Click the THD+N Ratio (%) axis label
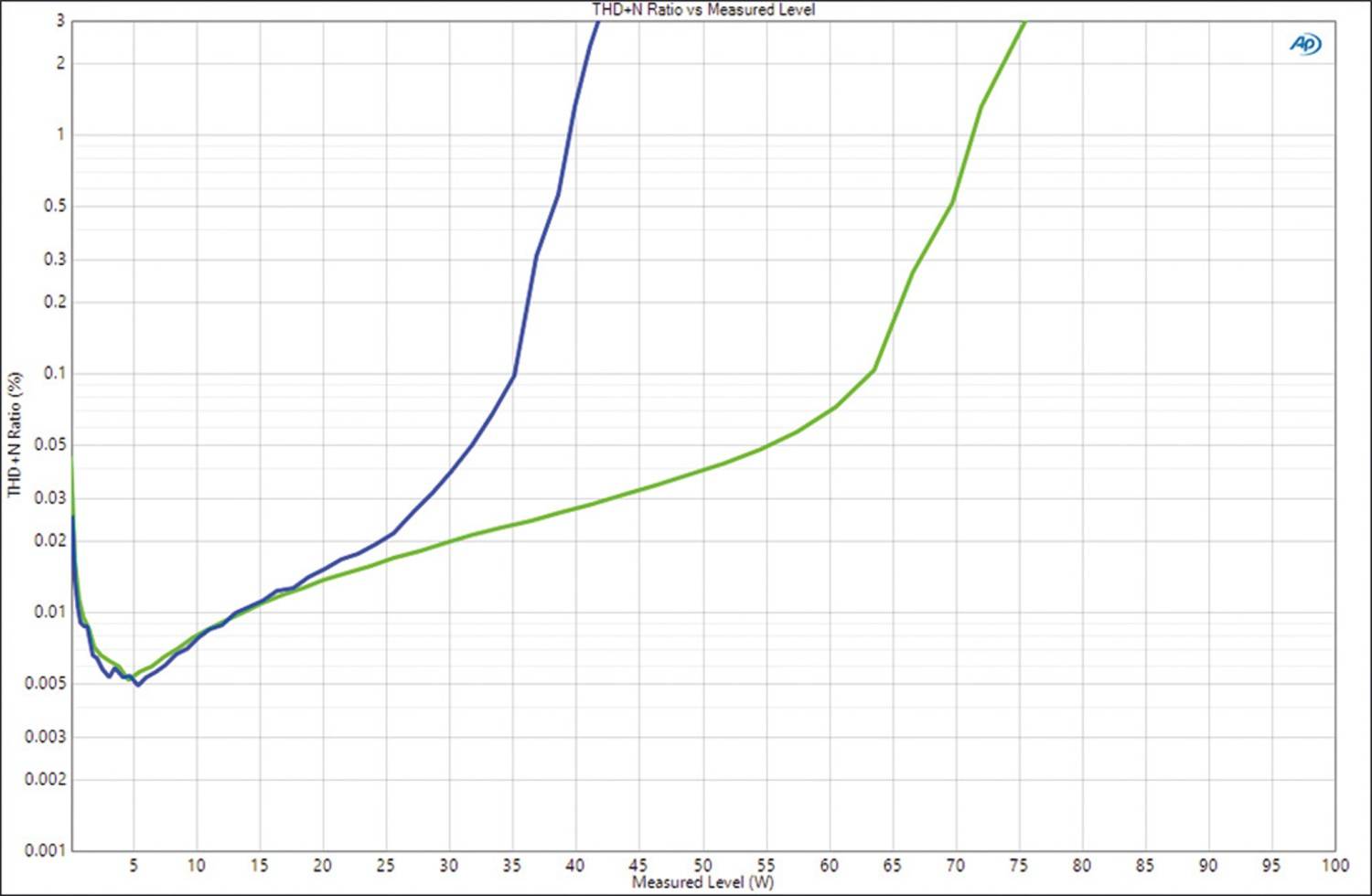The width and height of the screenshot is (1372, 896). pyautogui.click(x=14, y=434)
